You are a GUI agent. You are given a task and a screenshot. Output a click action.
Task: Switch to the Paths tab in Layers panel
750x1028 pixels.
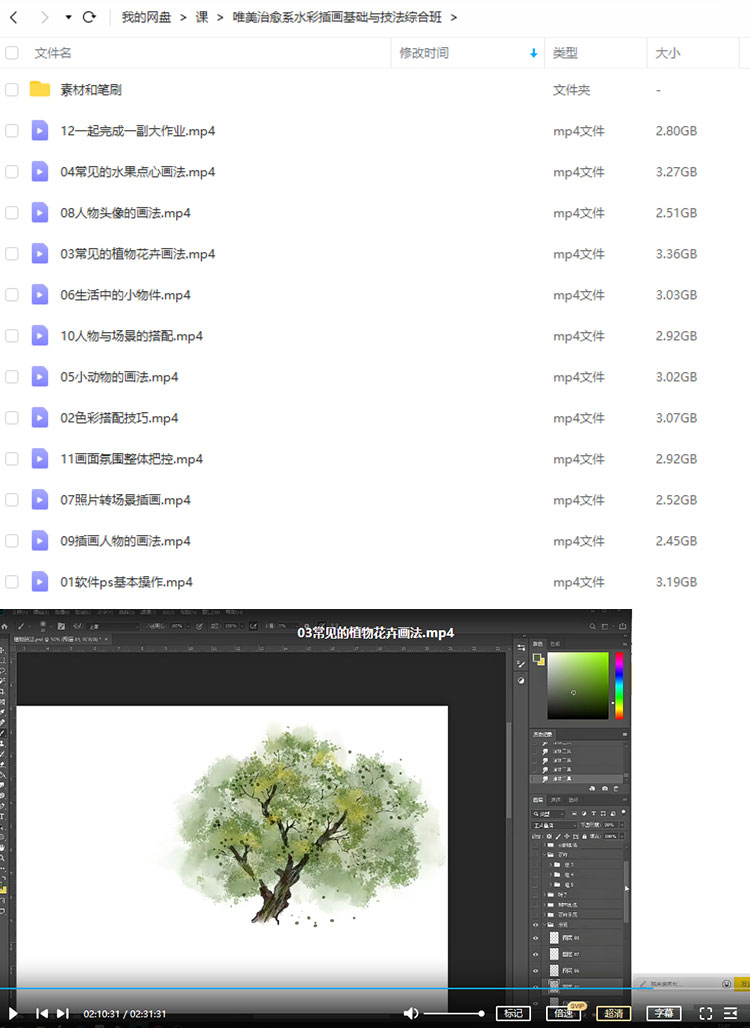point(573,800)
